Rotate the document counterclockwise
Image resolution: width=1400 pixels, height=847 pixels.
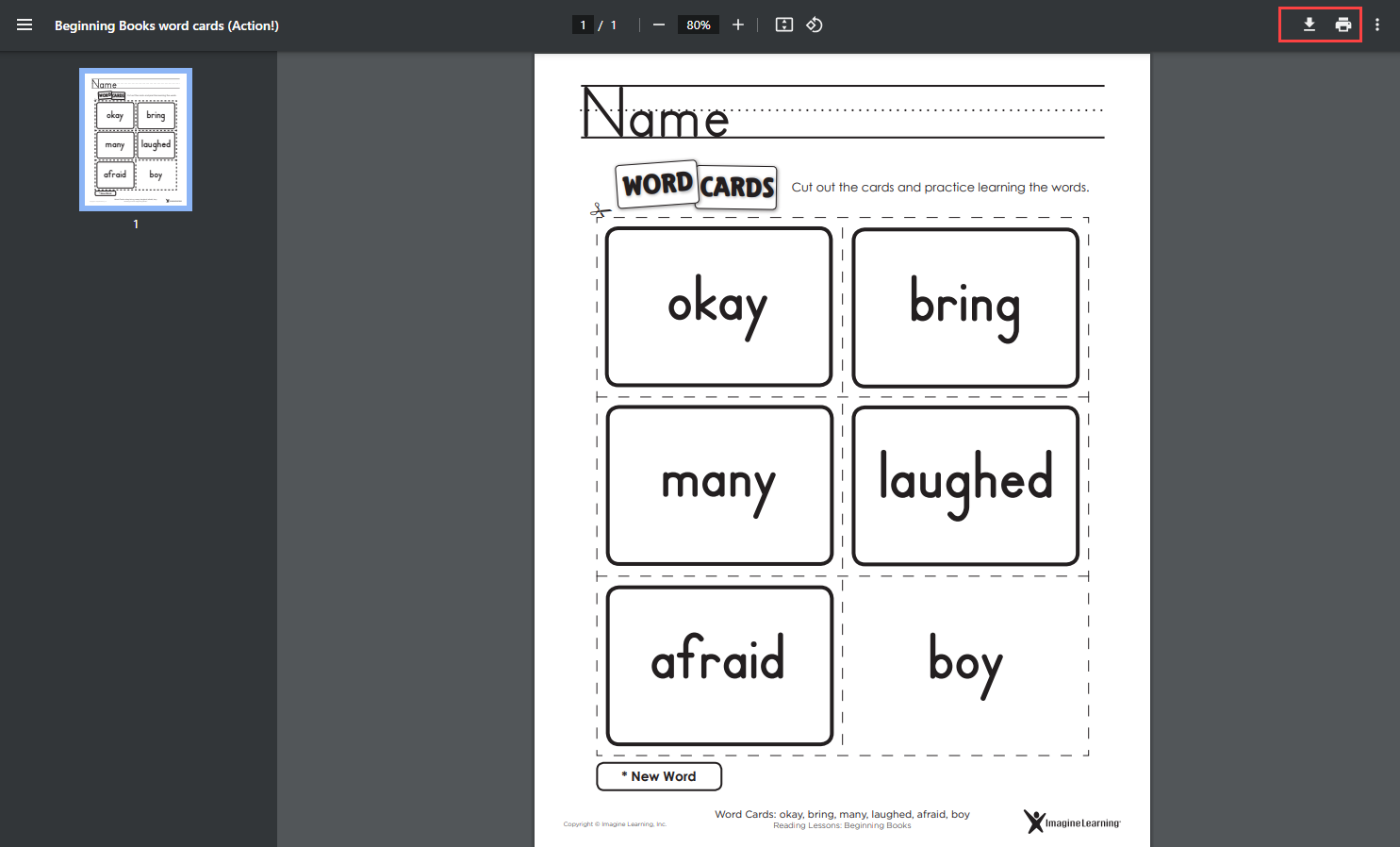click(815, 25)
